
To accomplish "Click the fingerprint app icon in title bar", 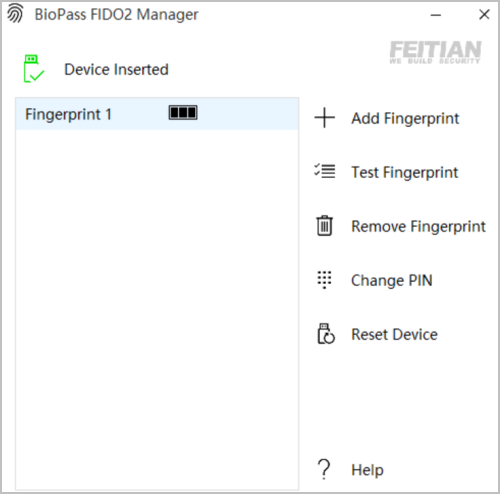I will pyautogui.click(x=15, y=14).
